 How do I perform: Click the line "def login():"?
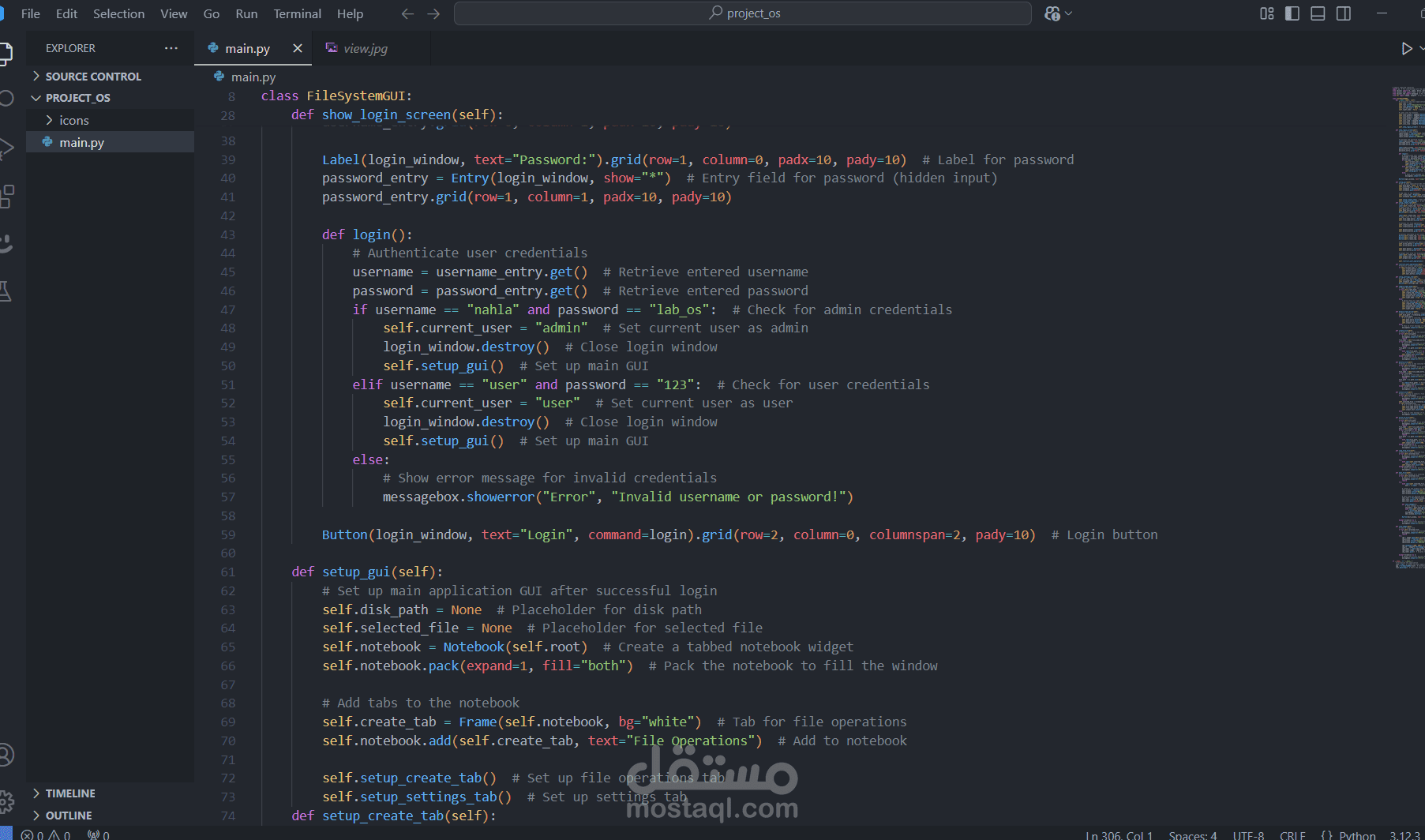pyautogui.click(x=367, y=234)
